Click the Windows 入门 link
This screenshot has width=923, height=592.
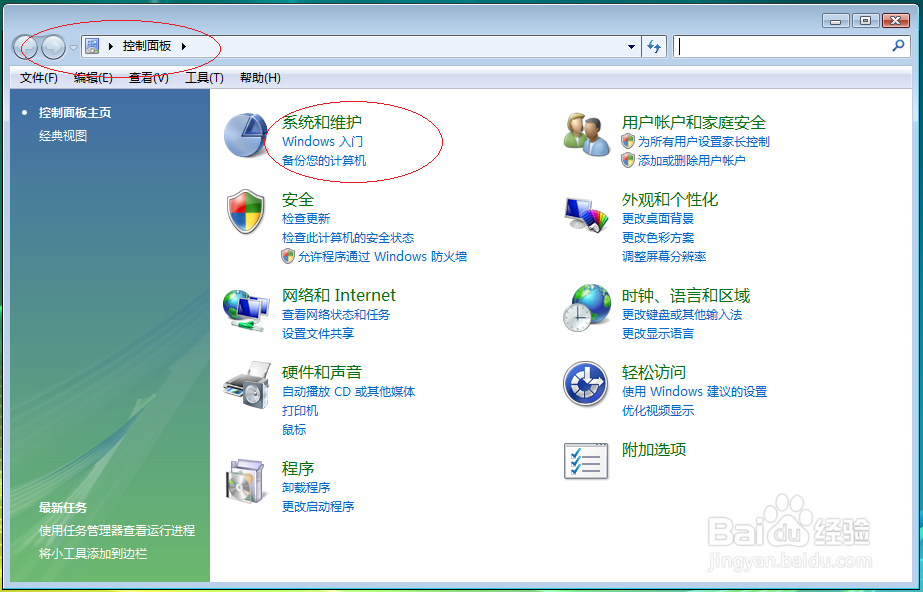click(323, 142)
